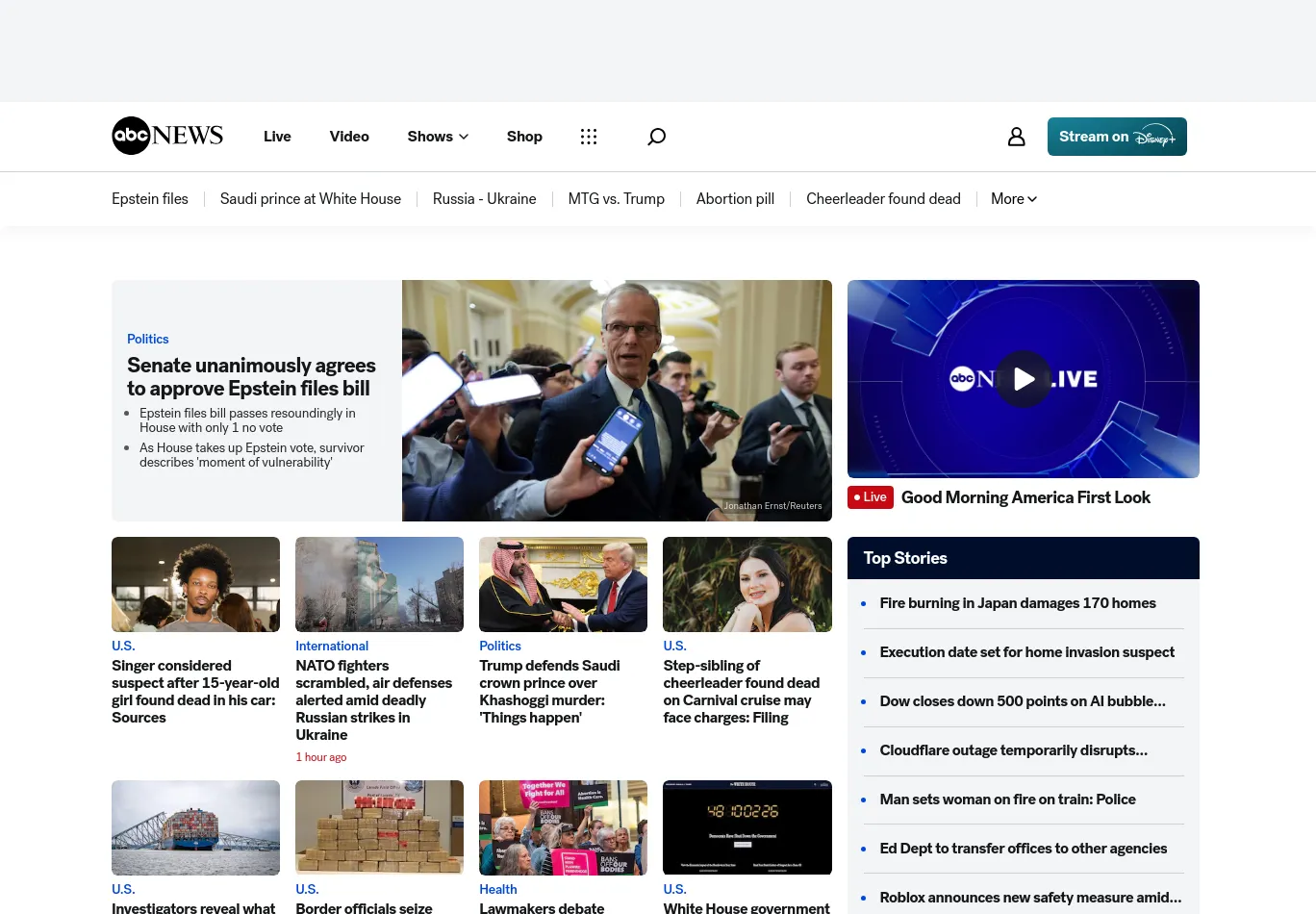Viewport: 1316px width, 914px height.
Task: Go to the Video section
Action: coord(349,137)
